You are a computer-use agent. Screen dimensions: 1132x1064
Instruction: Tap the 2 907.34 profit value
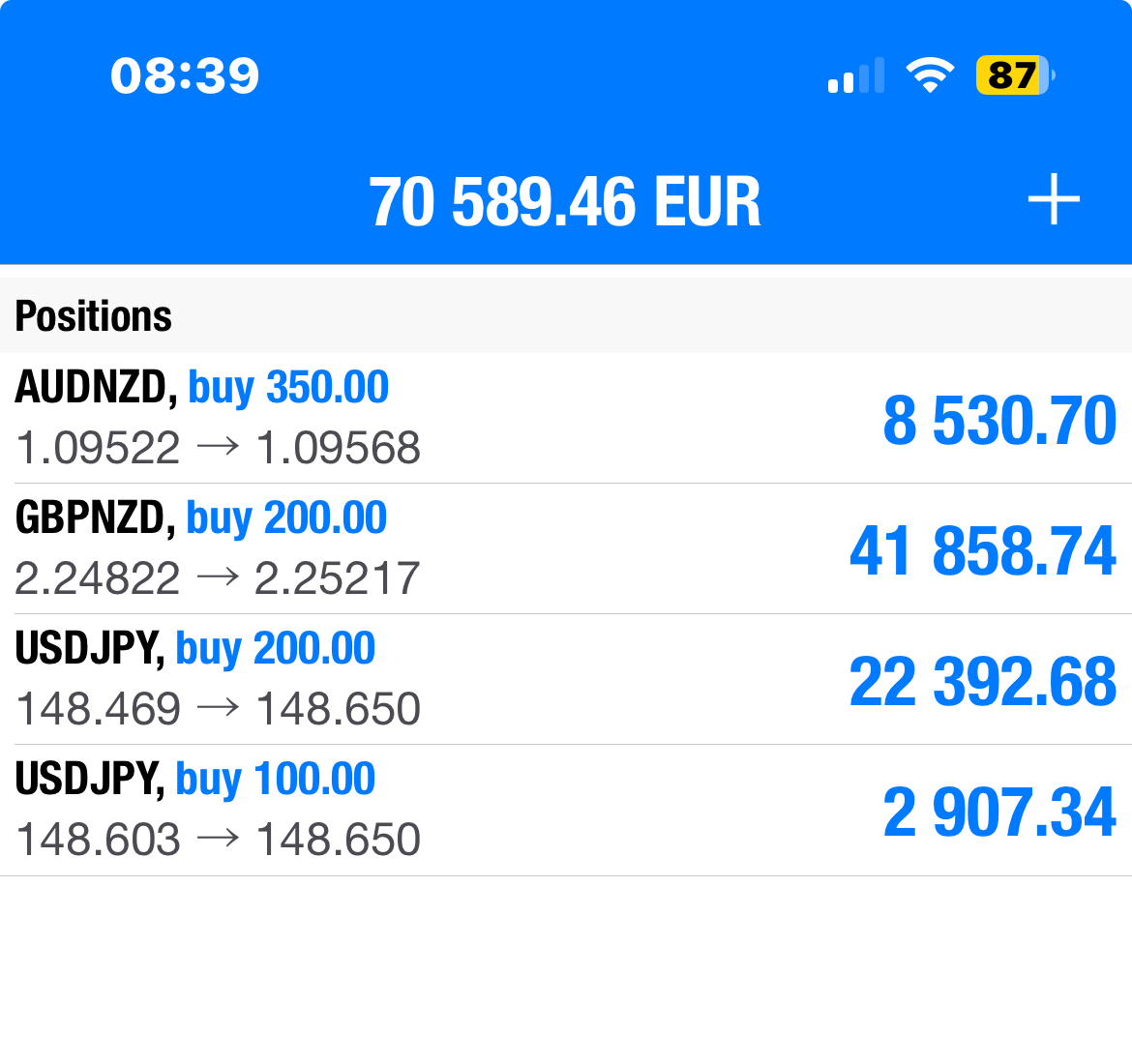pos(999,813)
